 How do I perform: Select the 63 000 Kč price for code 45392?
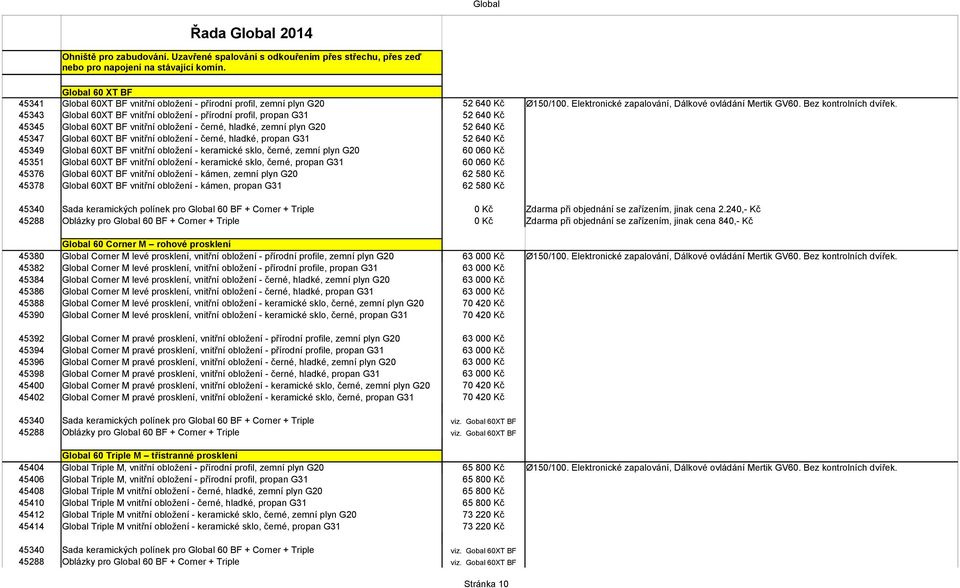(x=483, y=339)
